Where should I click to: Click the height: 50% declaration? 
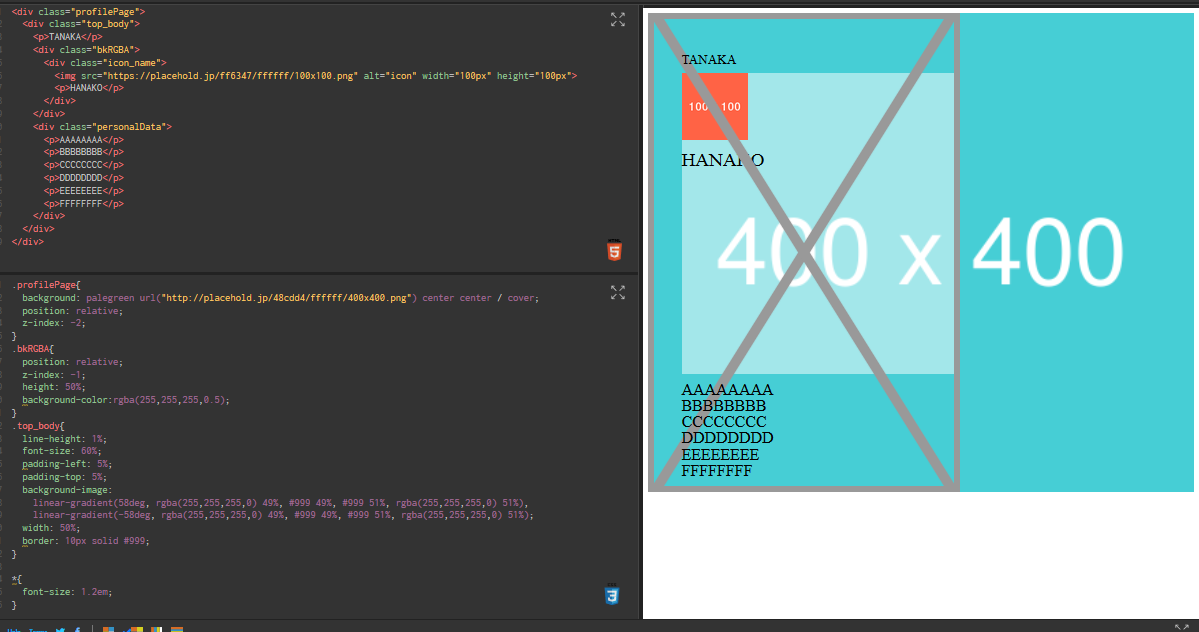[x=54, y=387]
